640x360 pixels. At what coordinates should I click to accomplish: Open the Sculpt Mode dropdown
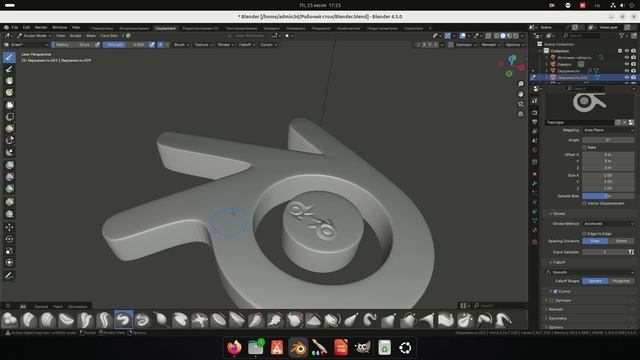coord(33,36)
